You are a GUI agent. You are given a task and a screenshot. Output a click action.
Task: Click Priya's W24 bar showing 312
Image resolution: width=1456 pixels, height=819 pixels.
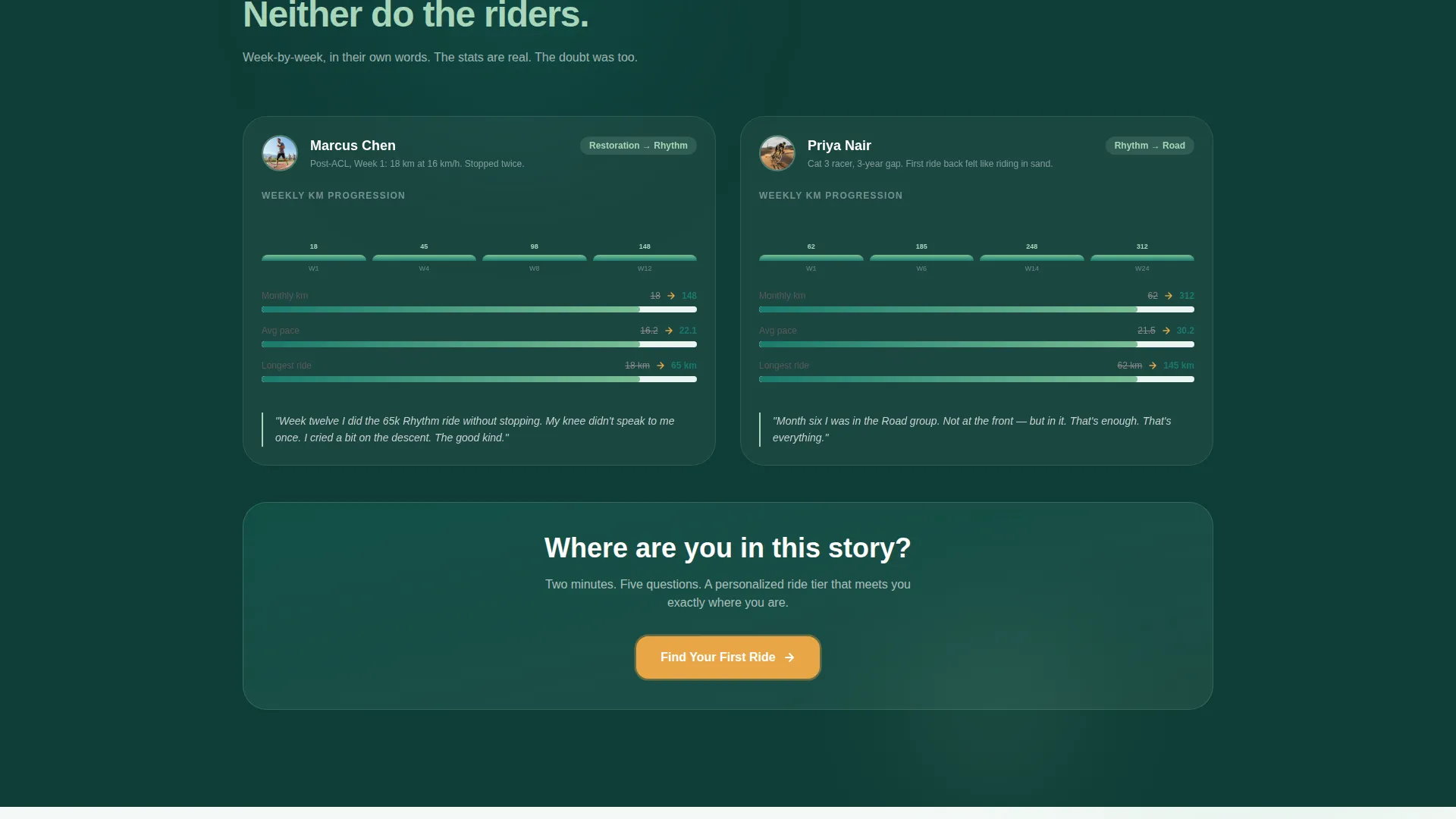(1142, 258)
